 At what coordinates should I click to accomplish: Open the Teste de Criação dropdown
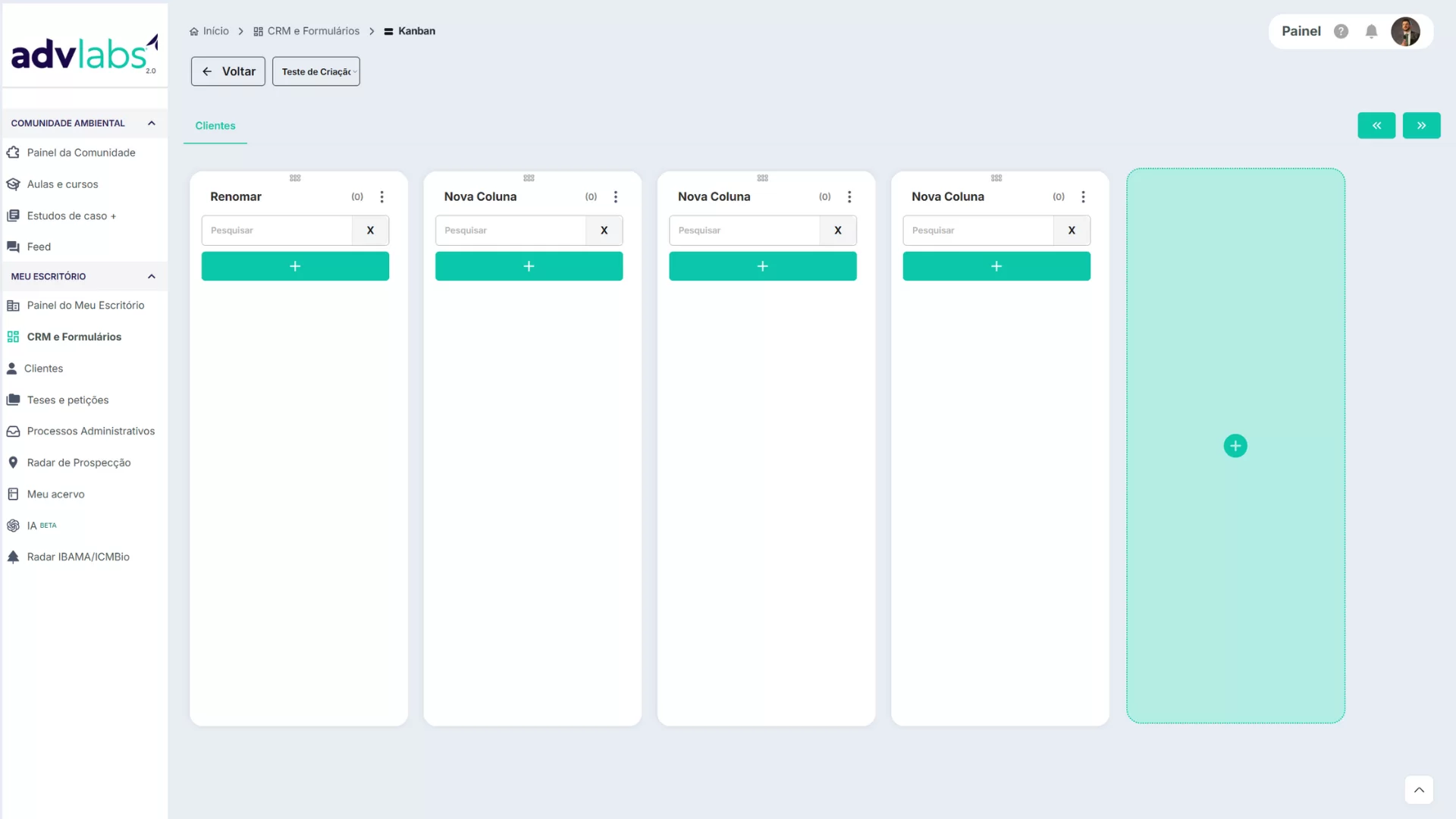pyautogui.click(x=316, y=72)
